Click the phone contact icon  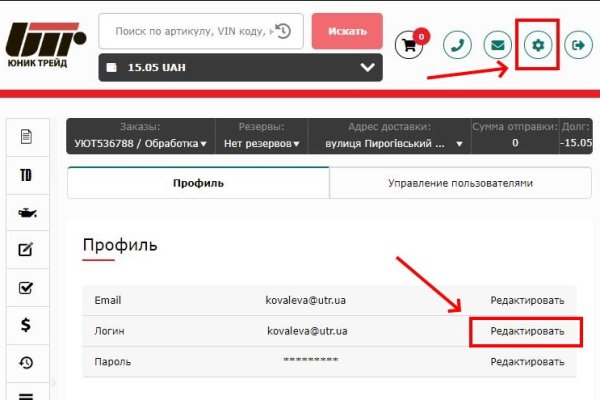(458, 45)
